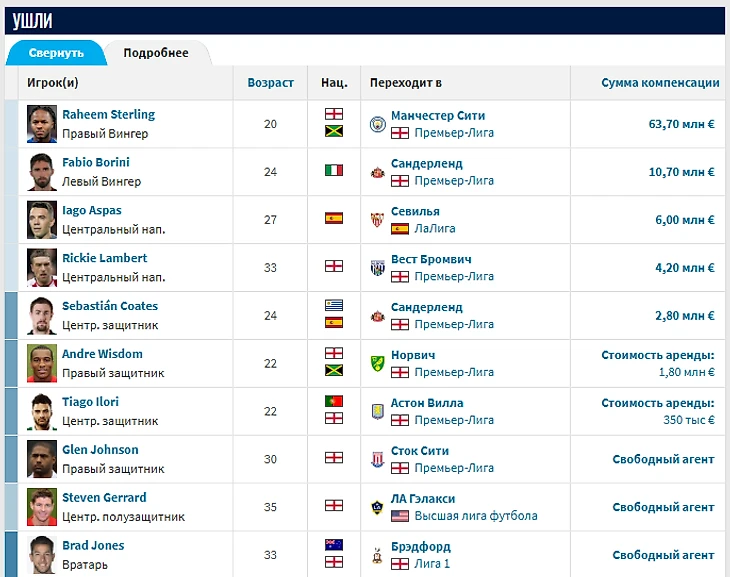
Task: Click the ЛаЛига league link
Action: [437, 229]
